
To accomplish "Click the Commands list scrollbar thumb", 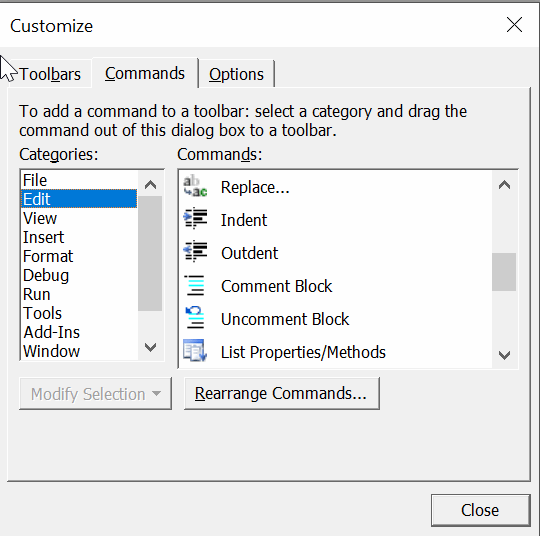I will (x=504, y=272).
